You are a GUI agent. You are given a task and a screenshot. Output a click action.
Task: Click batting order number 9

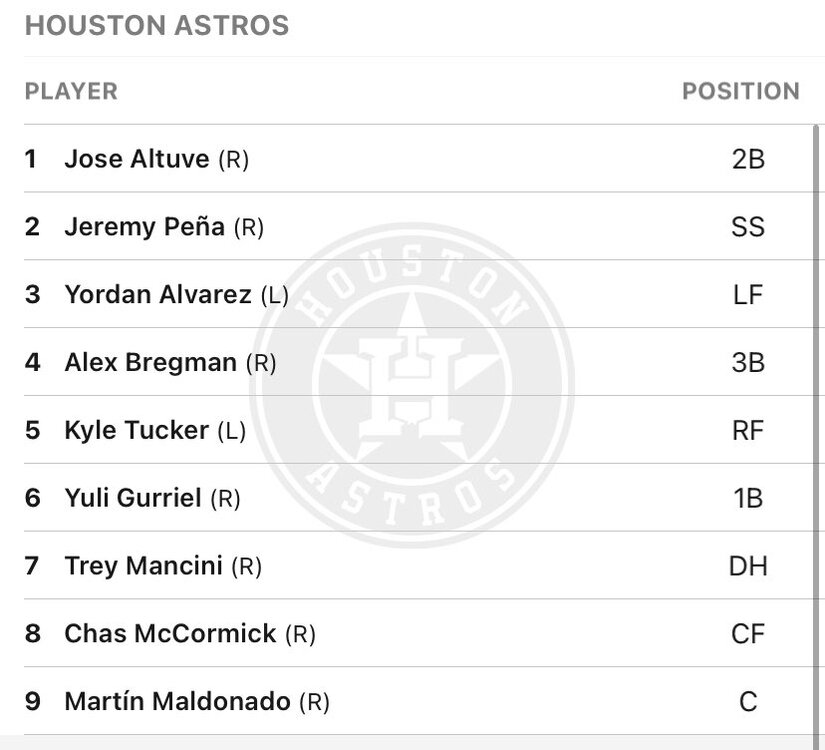tap(33, 702)
